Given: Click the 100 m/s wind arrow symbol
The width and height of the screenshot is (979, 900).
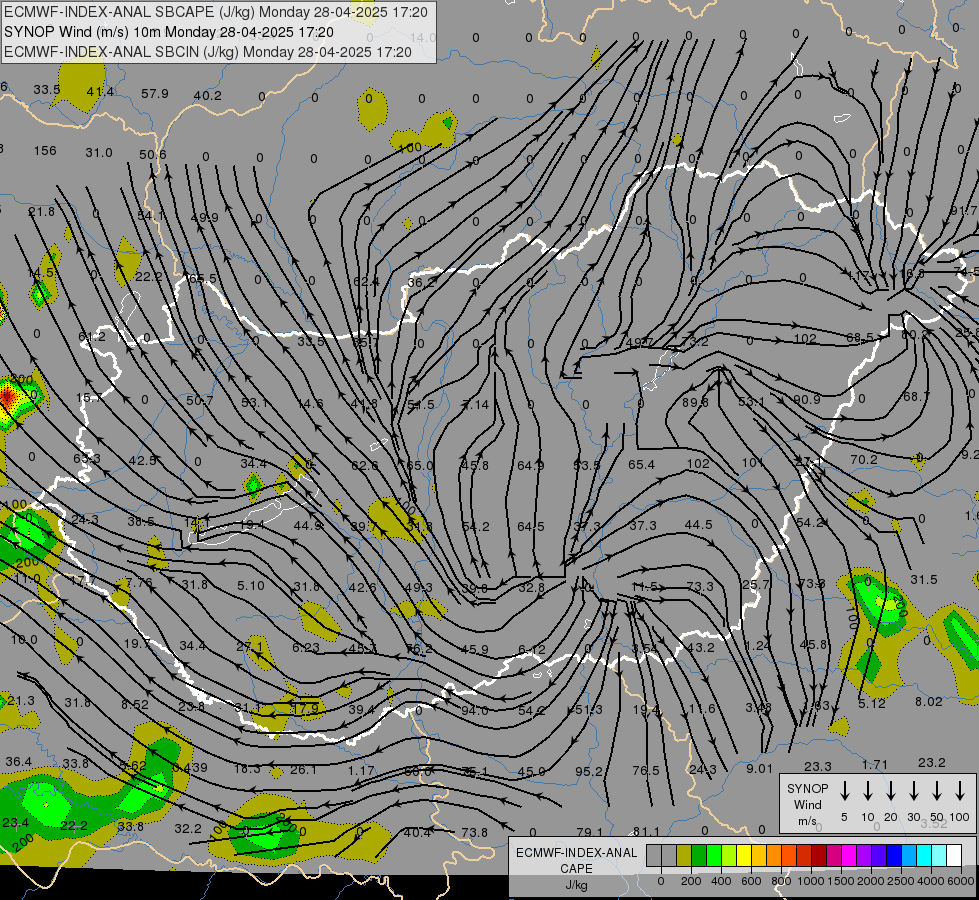Looking at the screenshot, I should pyautogui.click(x=960, y=791).
